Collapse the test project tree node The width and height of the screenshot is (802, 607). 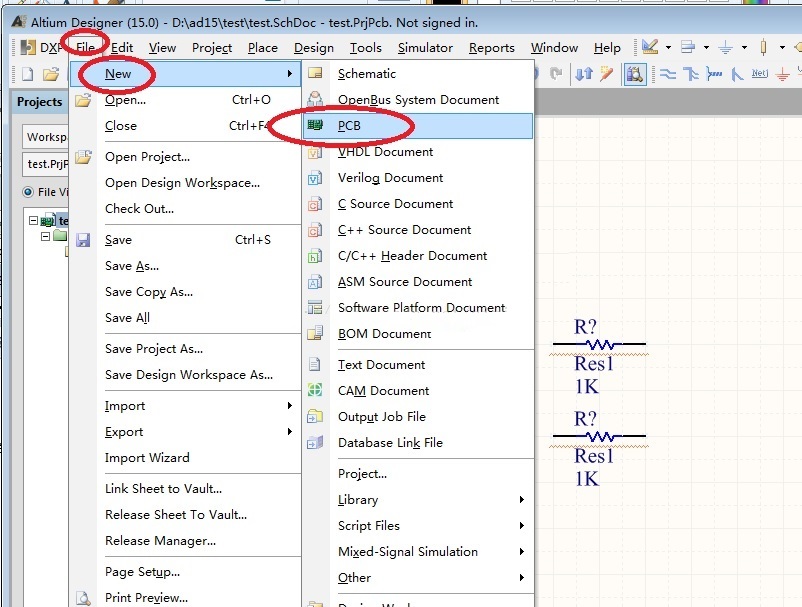coord(33,221)
